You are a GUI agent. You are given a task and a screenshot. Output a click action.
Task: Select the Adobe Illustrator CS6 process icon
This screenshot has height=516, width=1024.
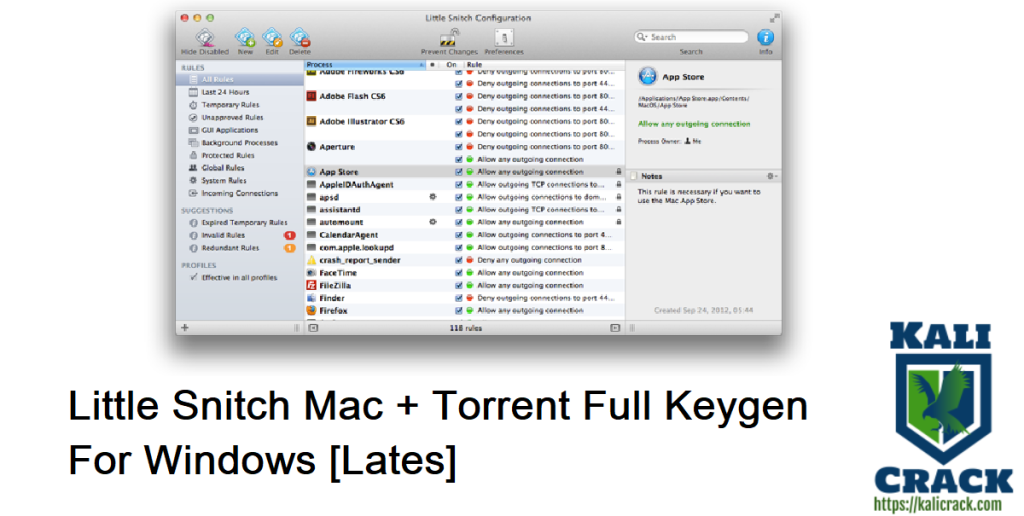pos(312,121)
